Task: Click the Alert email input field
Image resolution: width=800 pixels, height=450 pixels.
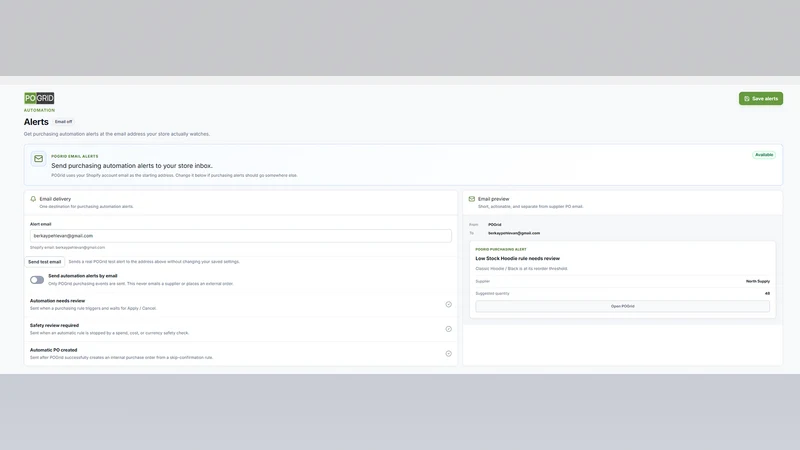Action: click(x=241, y=236)
